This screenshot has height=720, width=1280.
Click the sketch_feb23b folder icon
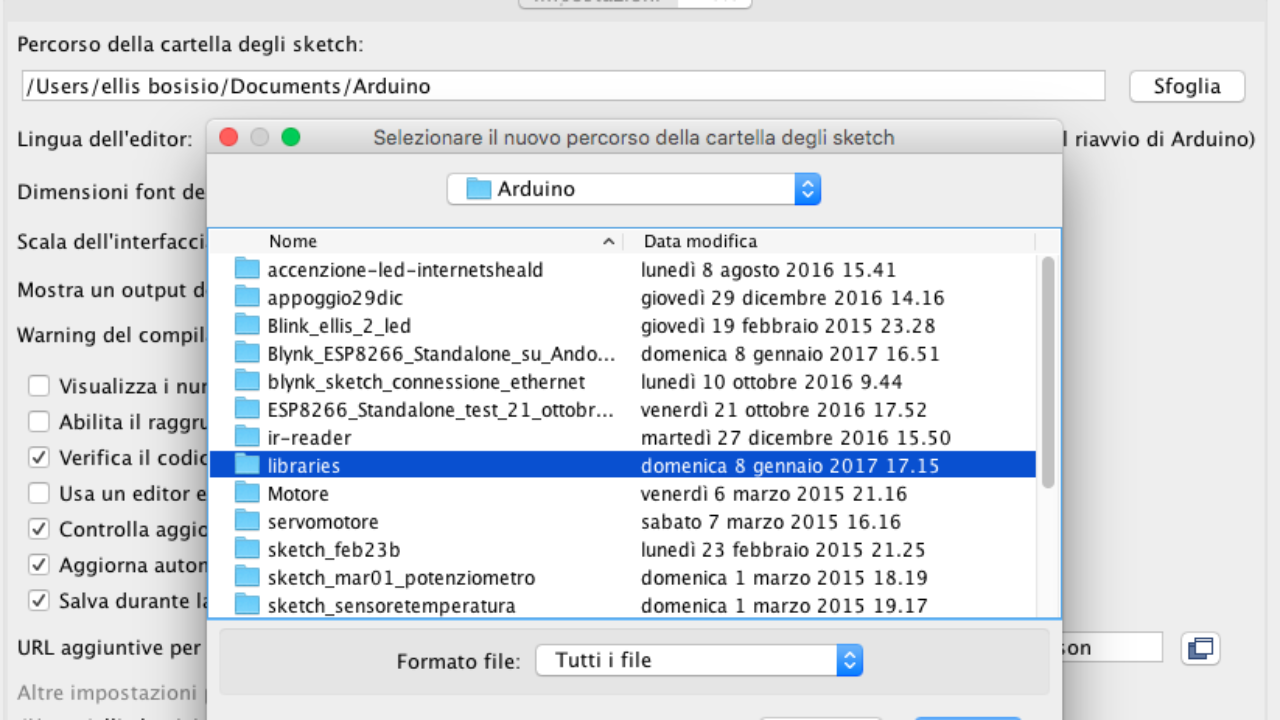tap(246, 550)
